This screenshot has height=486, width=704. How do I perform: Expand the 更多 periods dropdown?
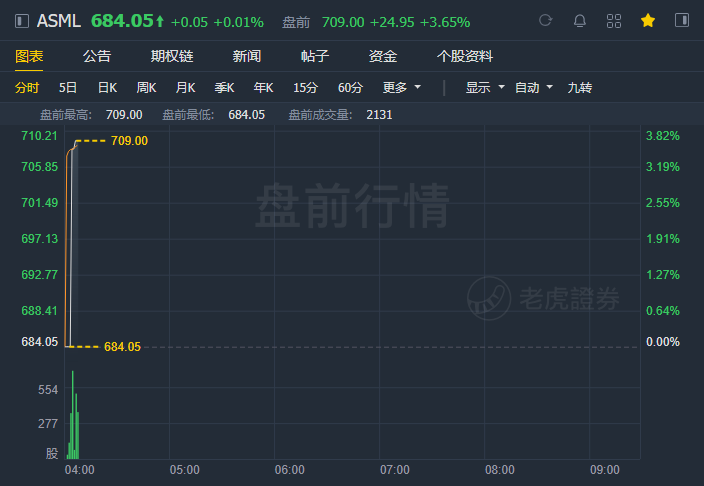tap(402, 88)
